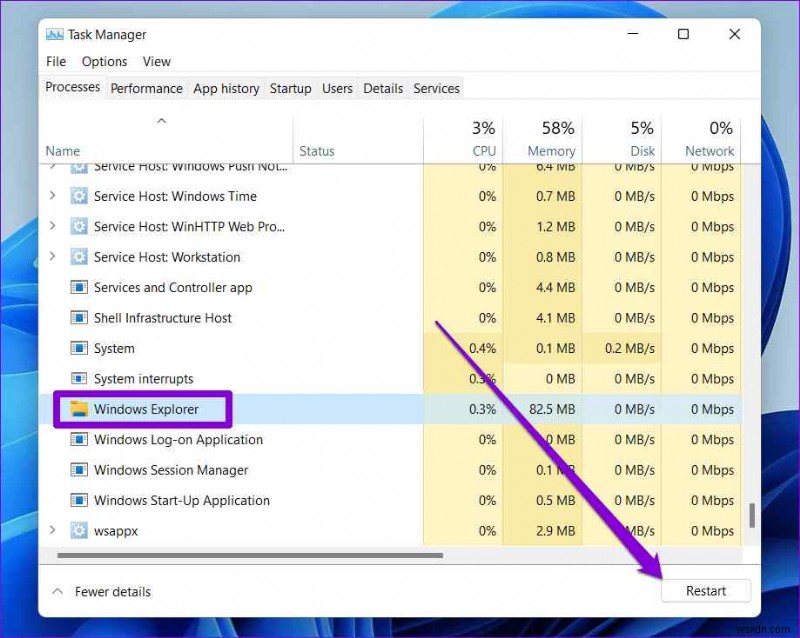Click the System process icon
800x638 pixels.
[79, 348]
